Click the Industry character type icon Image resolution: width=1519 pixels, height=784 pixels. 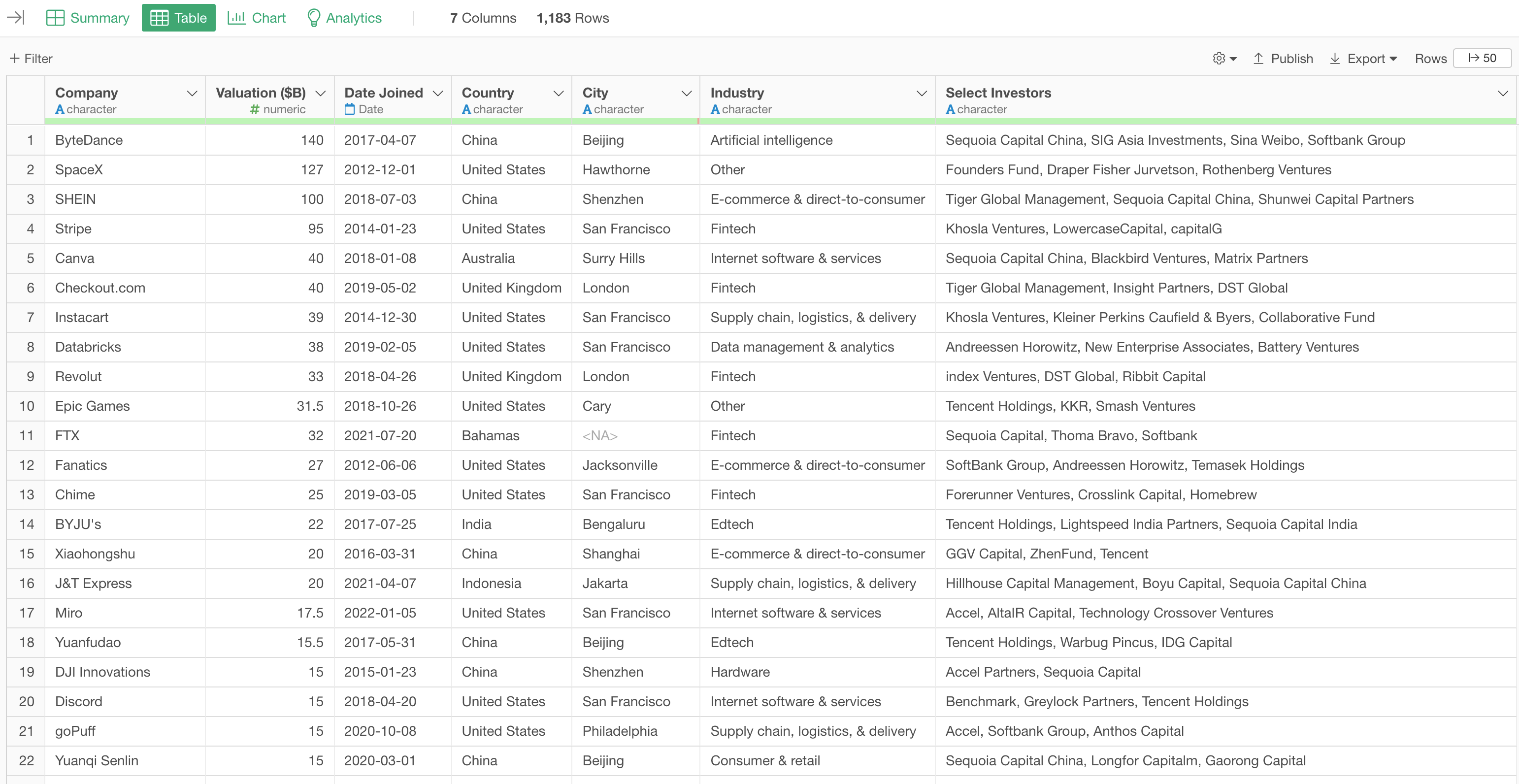(715, 110)
